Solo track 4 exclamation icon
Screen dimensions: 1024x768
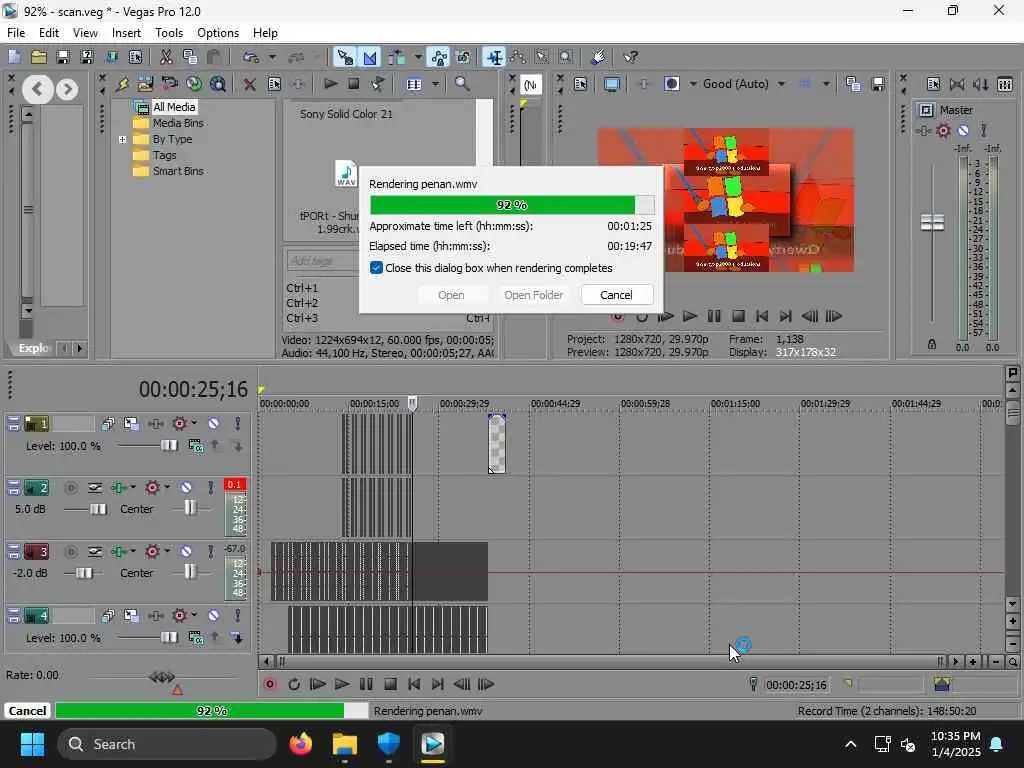coord(238,615)
